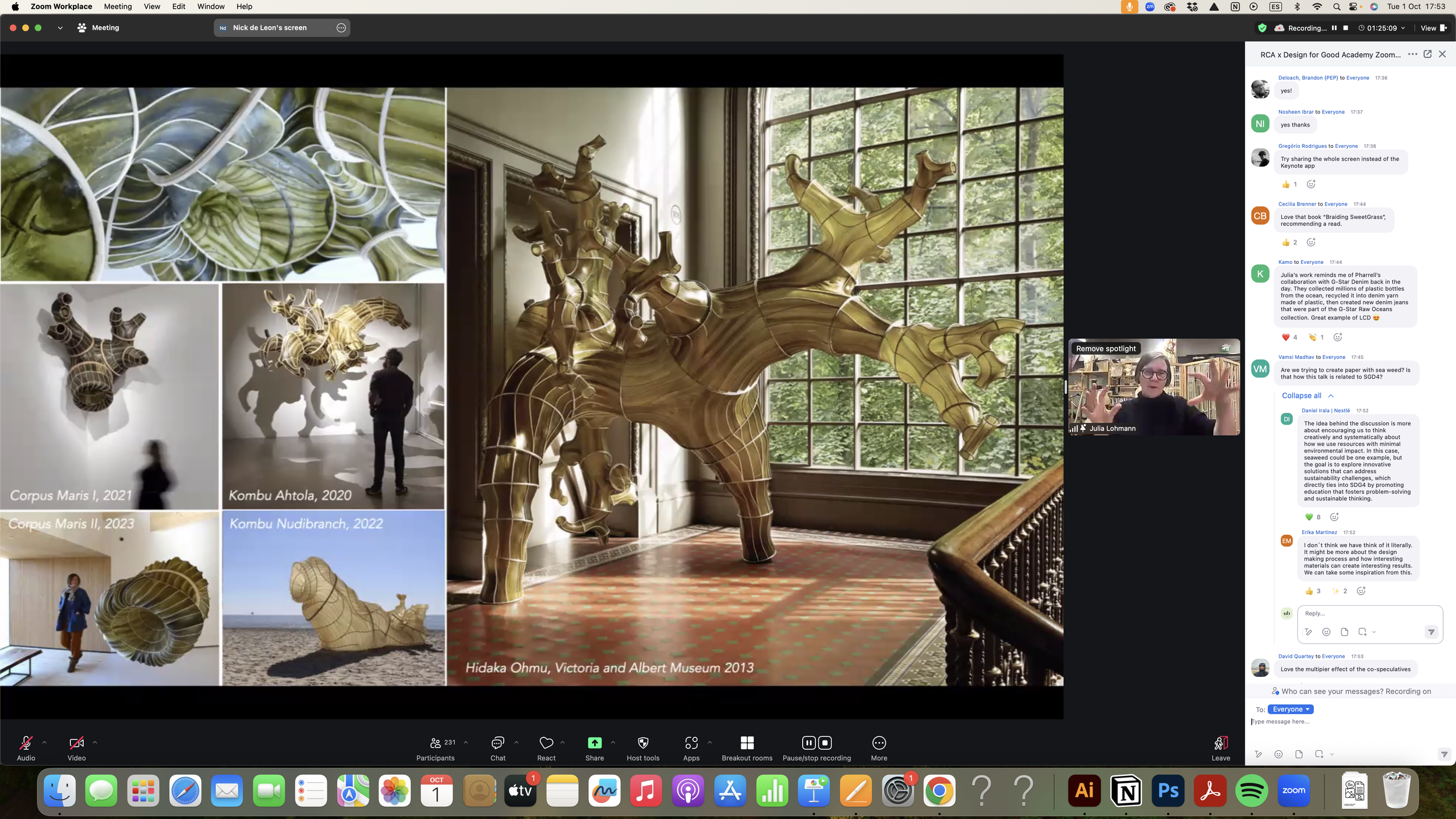Pop out the chat panel

[1427, 54]
